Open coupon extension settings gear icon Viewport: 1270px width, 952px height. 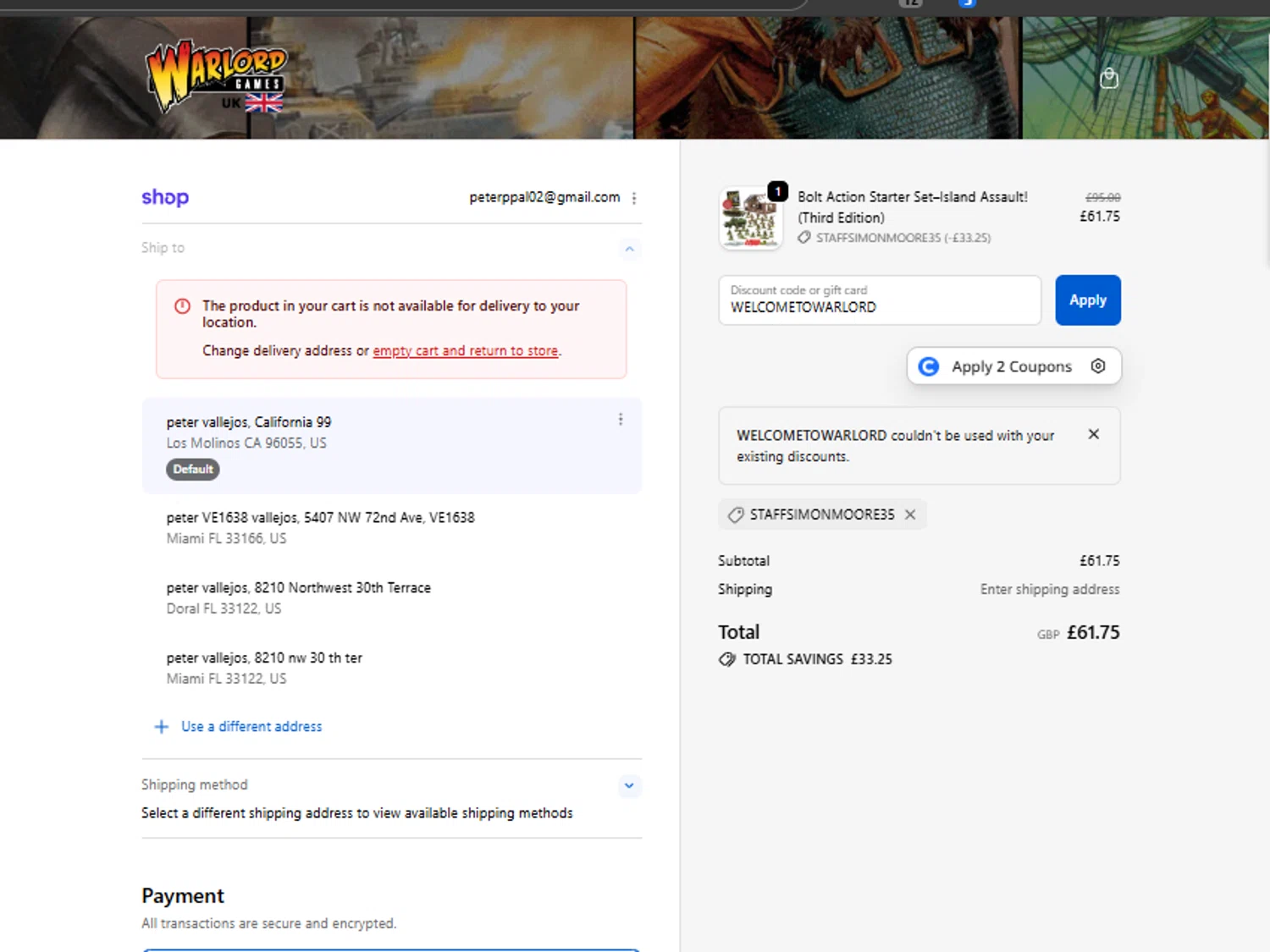pos(1098,366)
